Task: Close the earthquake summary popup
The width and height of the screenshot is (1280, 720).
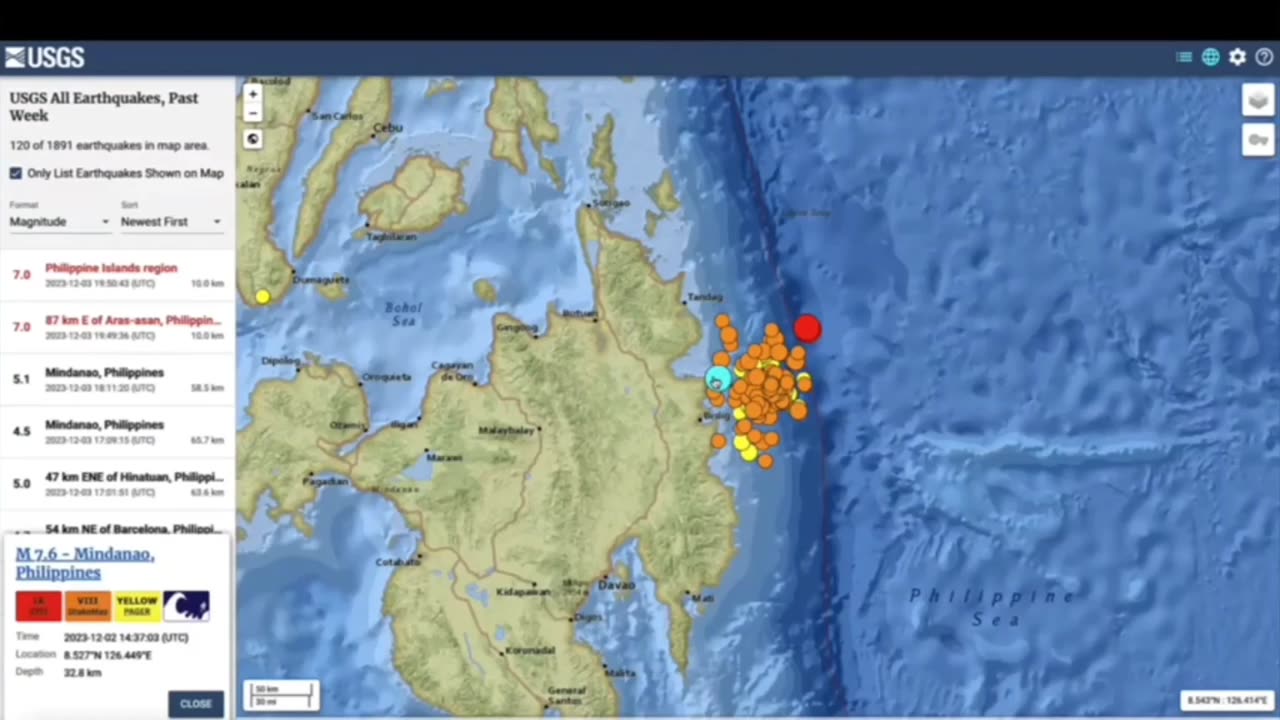Action: pos(196,704)
